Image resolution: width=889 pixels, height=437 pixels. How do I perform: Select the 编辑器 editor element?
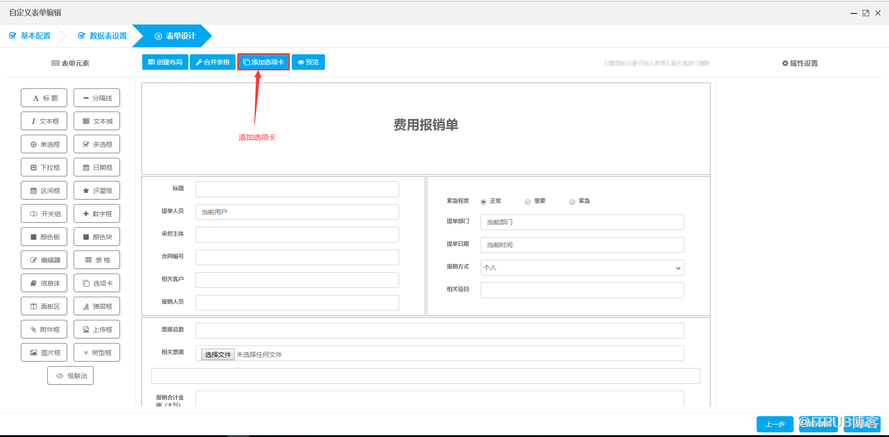tap(44, 260)
